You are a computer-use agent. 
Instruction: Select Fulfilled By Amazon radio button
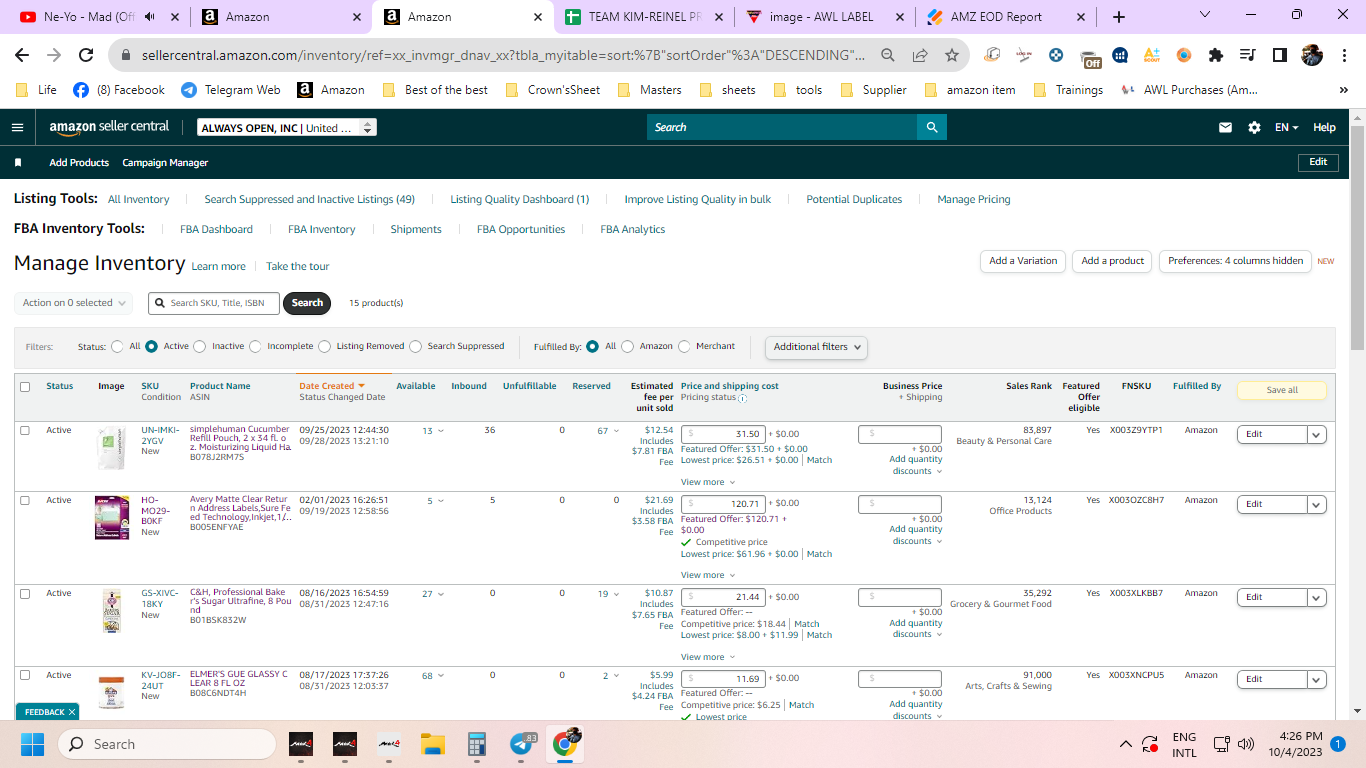point(627,346)
